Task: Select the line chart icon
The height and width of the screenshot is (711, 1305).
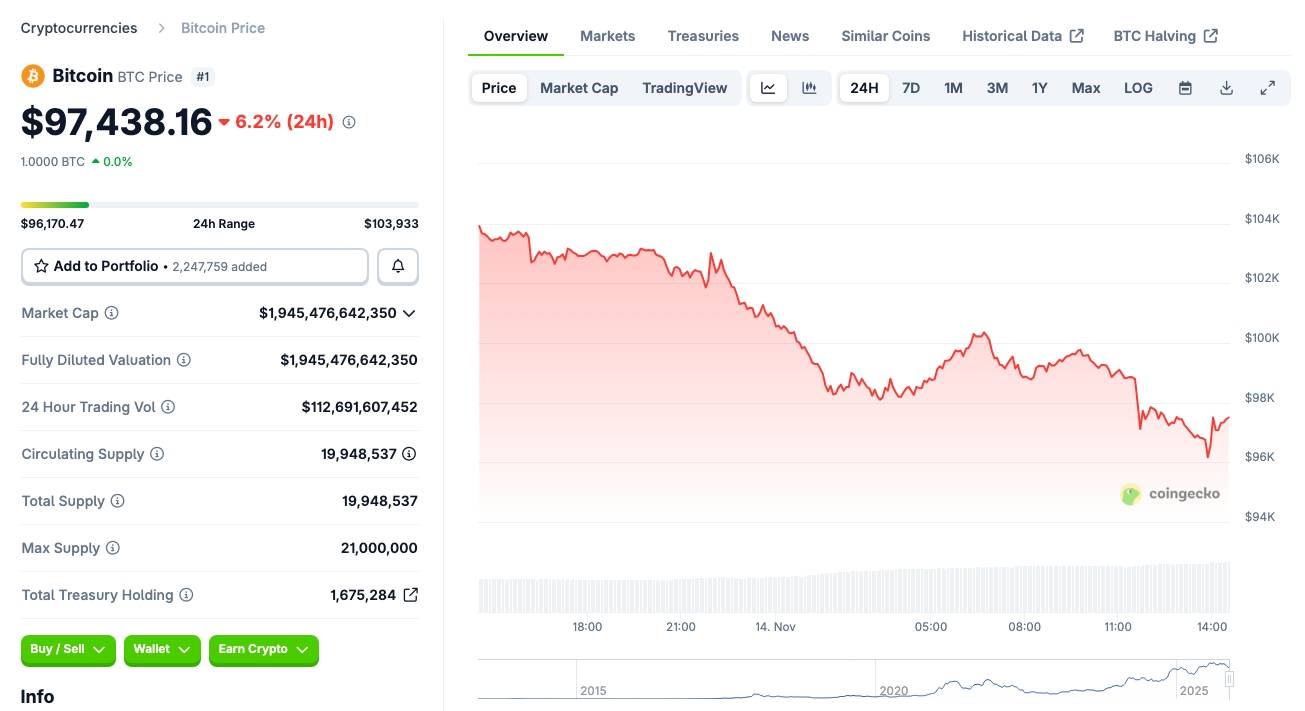Action: tap(768, 88)
